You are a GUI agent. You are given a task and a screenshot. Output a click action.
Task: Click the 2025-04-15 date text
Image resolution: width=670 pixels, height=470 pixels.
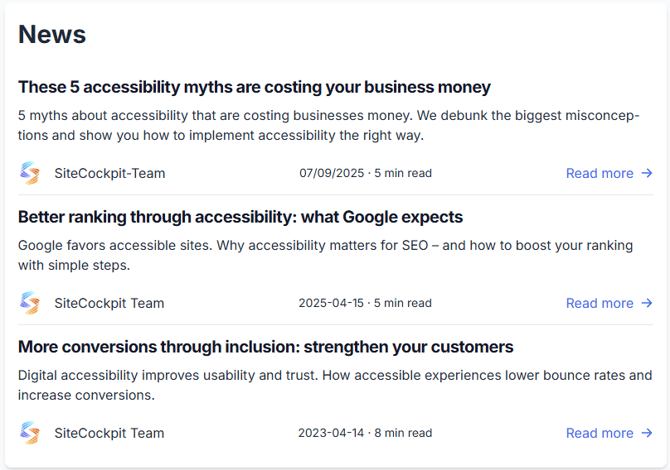[333, 303]
